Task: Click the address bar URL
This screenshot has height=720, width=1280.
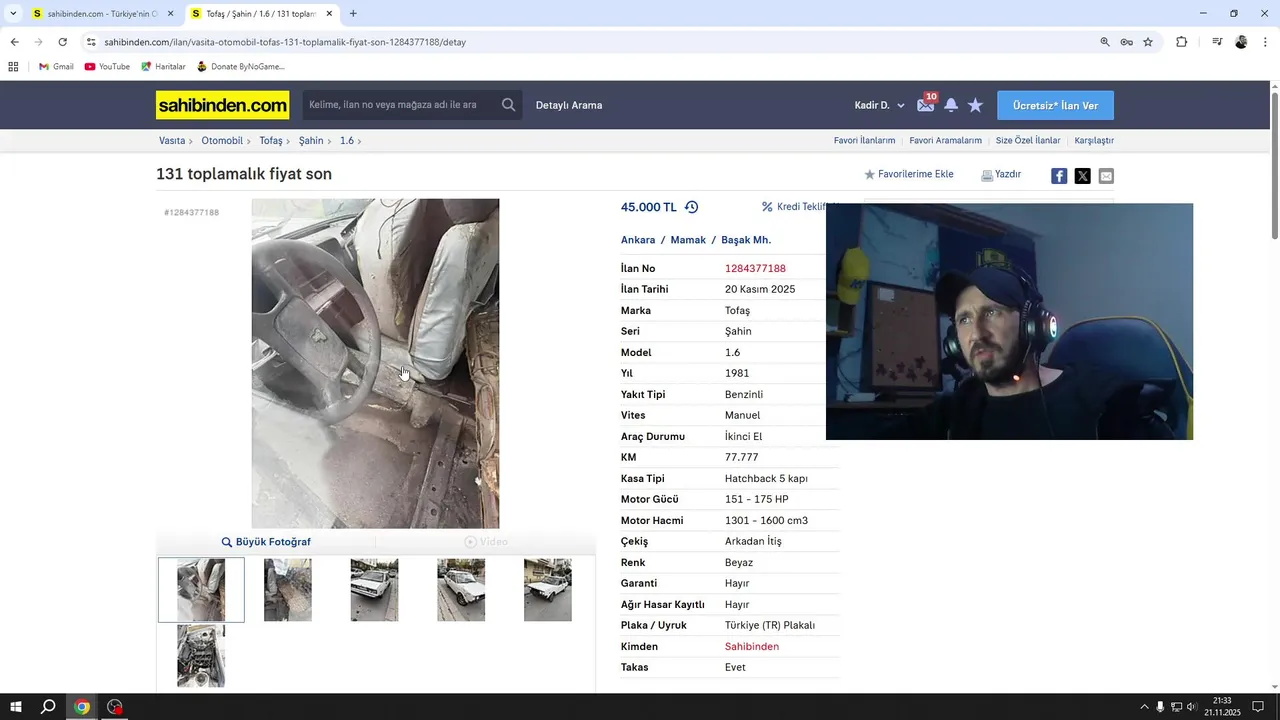Action: (285, 42)
